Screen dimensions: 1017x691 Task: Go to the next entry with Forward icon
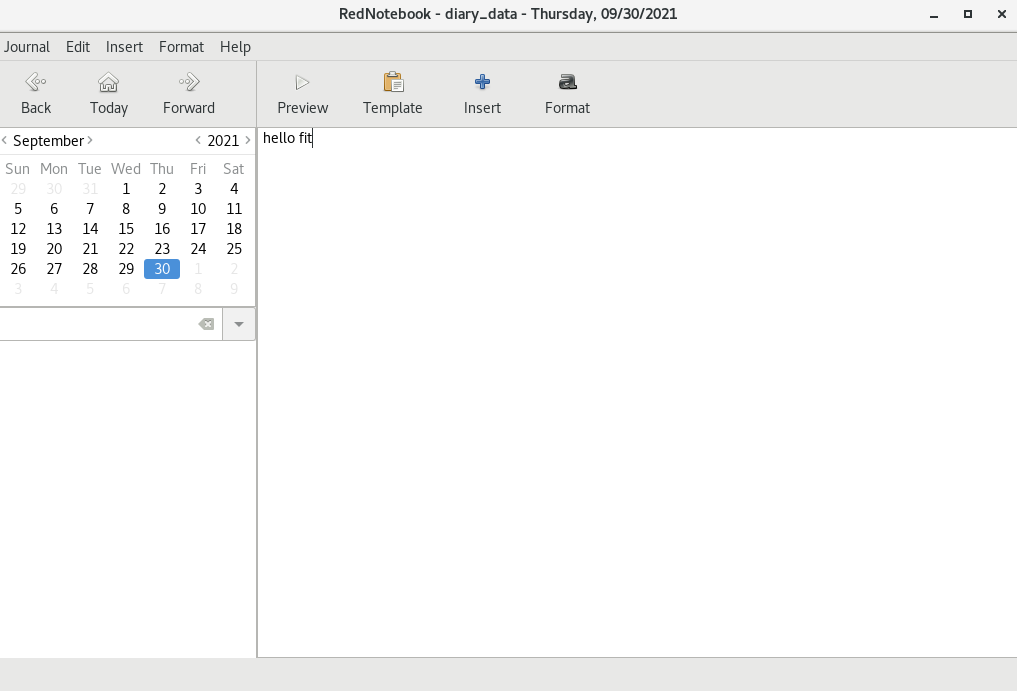[x=188, y=93]
